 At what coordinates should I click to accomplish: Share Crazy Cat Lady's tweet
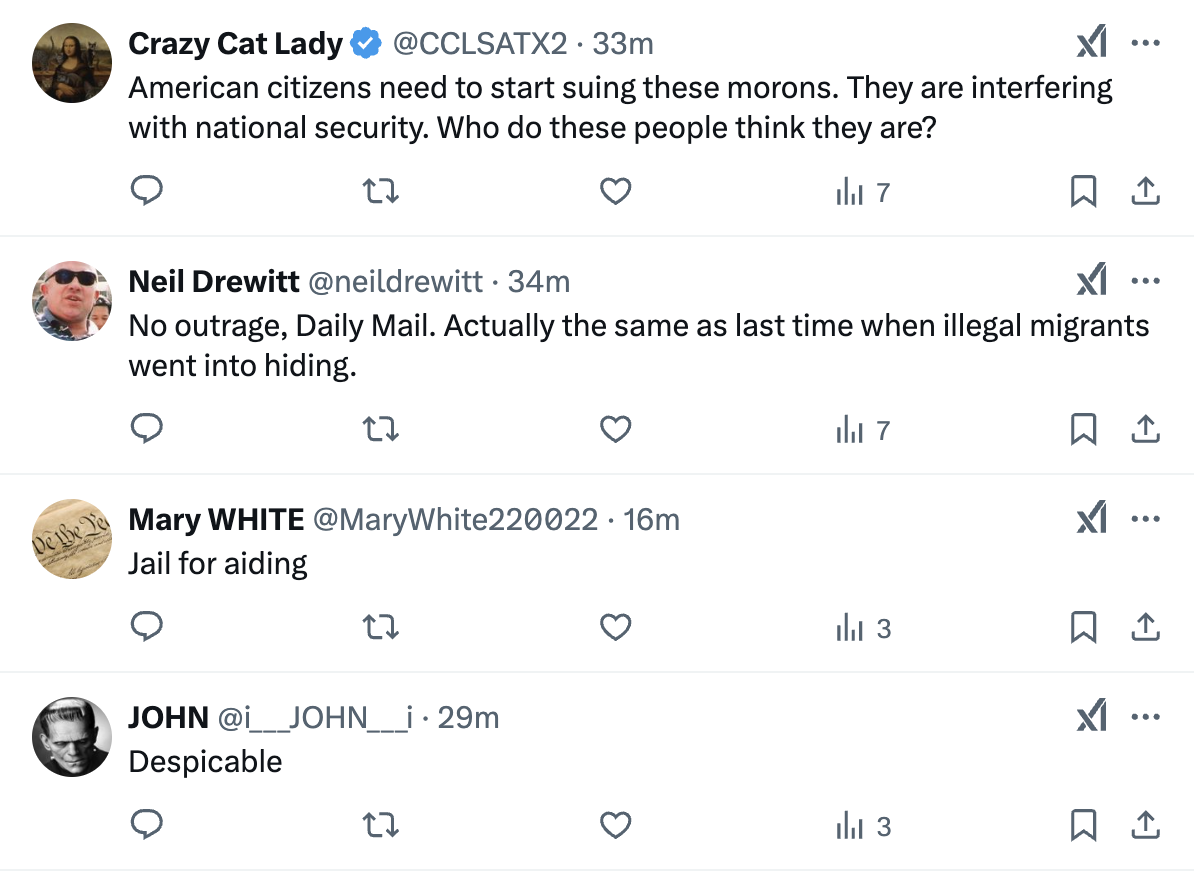[x=1145, y=191]
